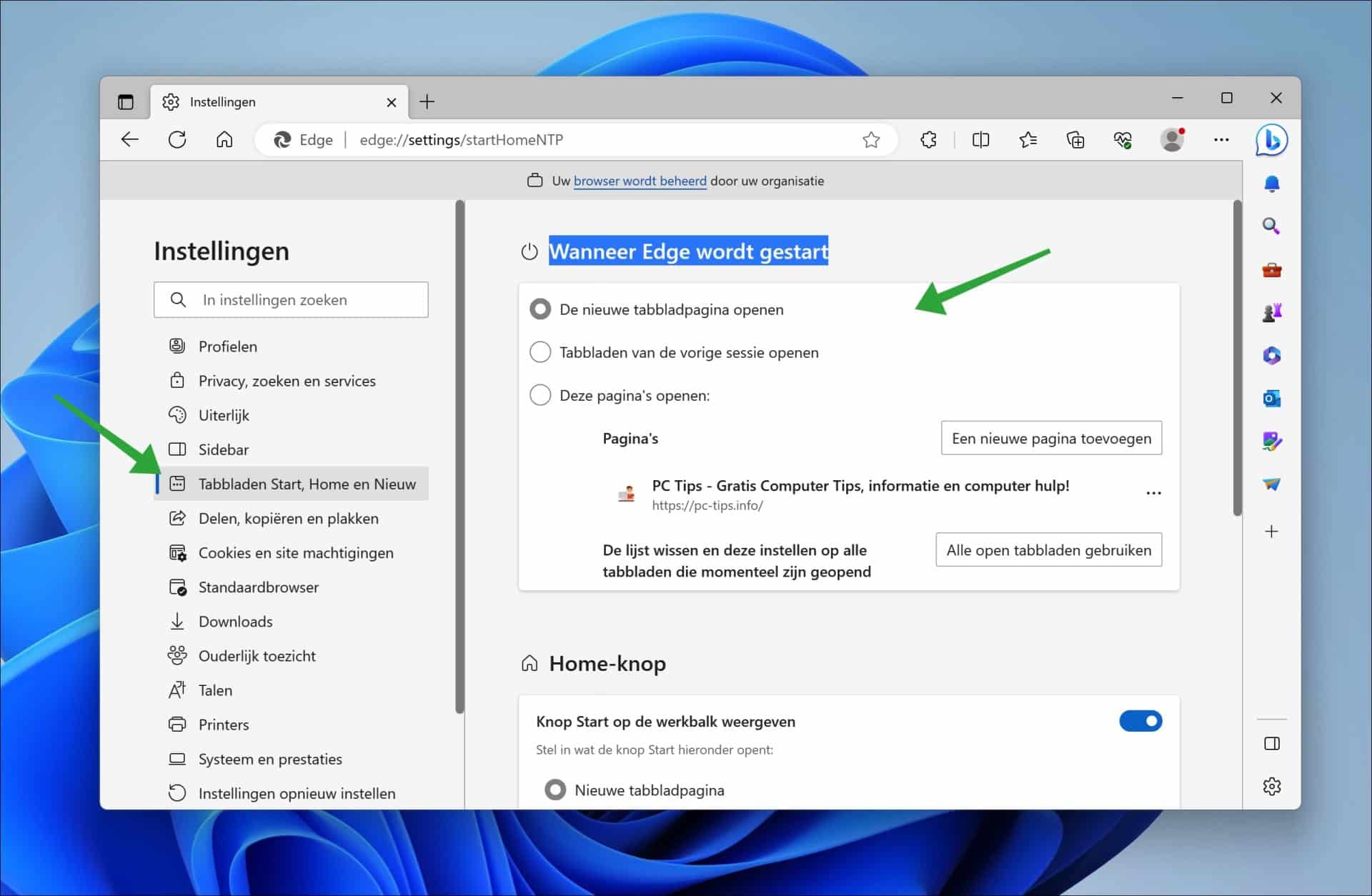The image size is (1372, 896).
Task: Open Browser Essentials heart icon
Action: coord(1124,140)
